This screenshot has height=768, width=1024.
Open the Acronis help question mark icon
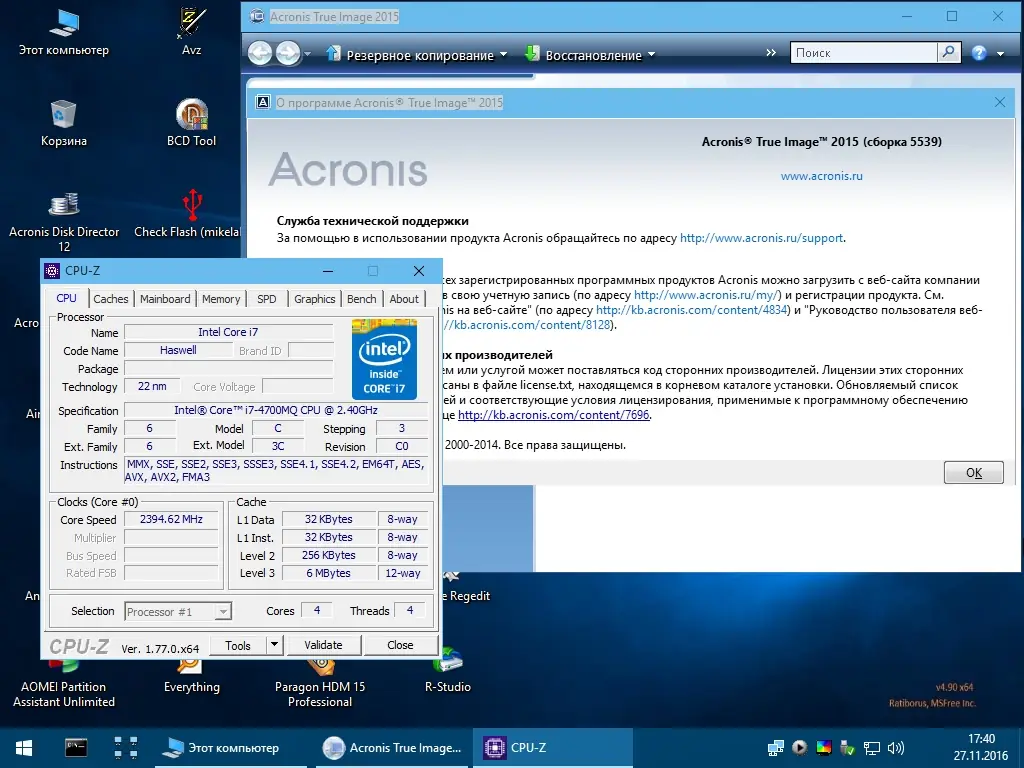pos(978,54)
